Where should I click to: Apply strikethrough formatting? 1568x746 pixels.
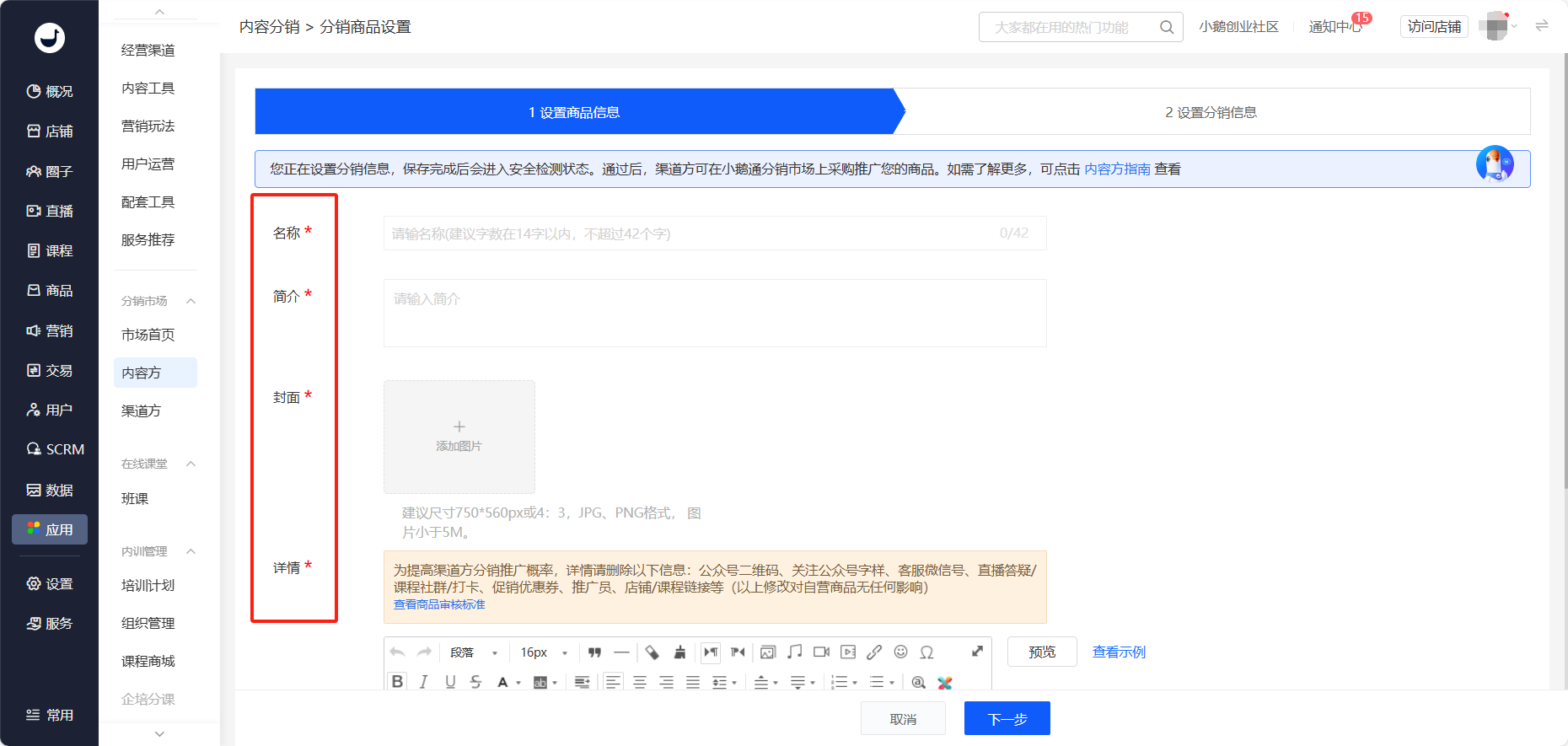pyautogui.click(x=476, y=682)
